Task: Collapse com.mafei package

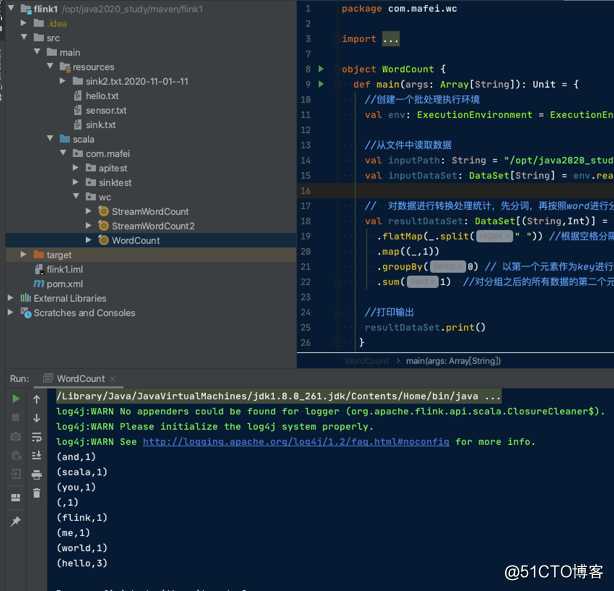Action: click(x=63, y=153)
